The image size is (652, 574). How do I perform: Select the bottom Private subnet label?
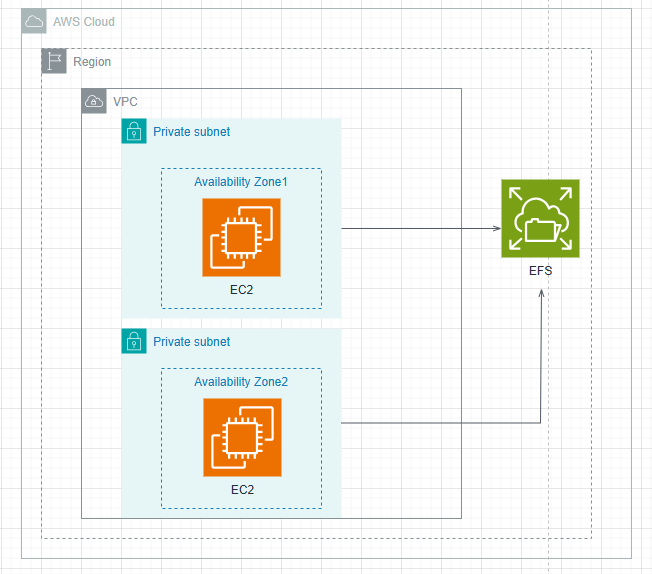[x=191, y=342]
